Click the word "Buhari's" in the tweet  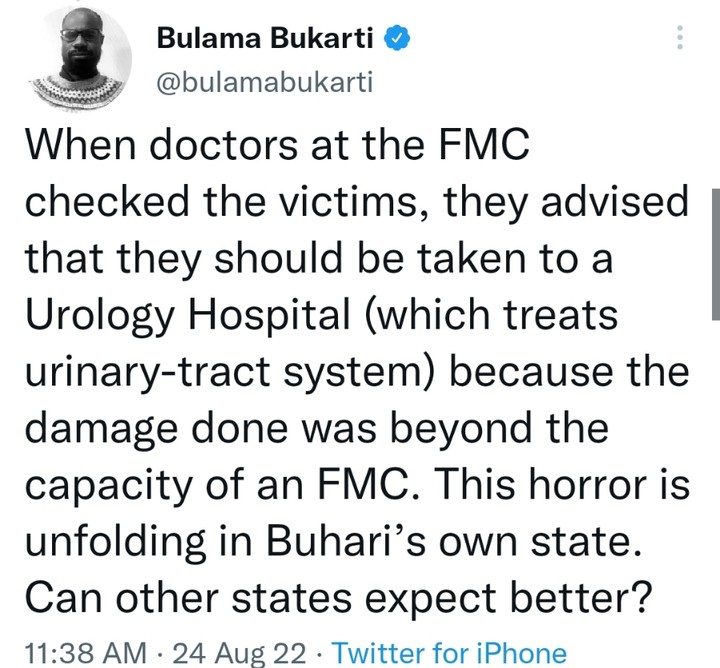tap(348, 541)
